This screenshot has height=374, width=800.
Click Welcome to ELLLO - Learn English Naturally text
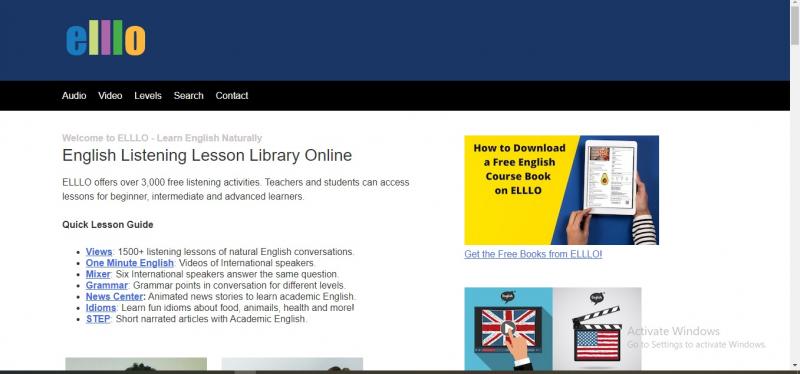[x=162, y=138]
